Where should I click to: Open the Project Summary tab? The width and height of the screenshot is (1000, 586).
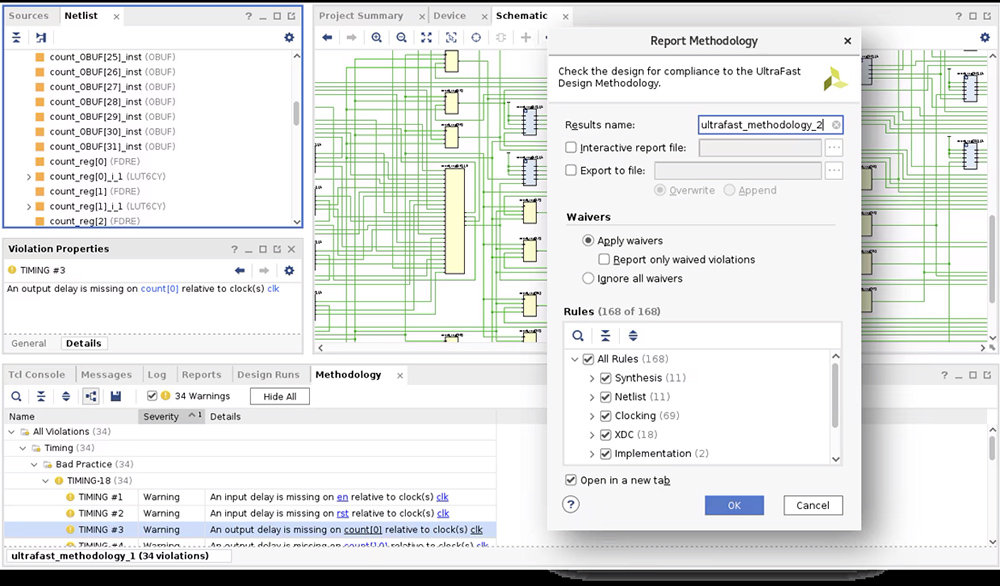click(x=360, y=16)
